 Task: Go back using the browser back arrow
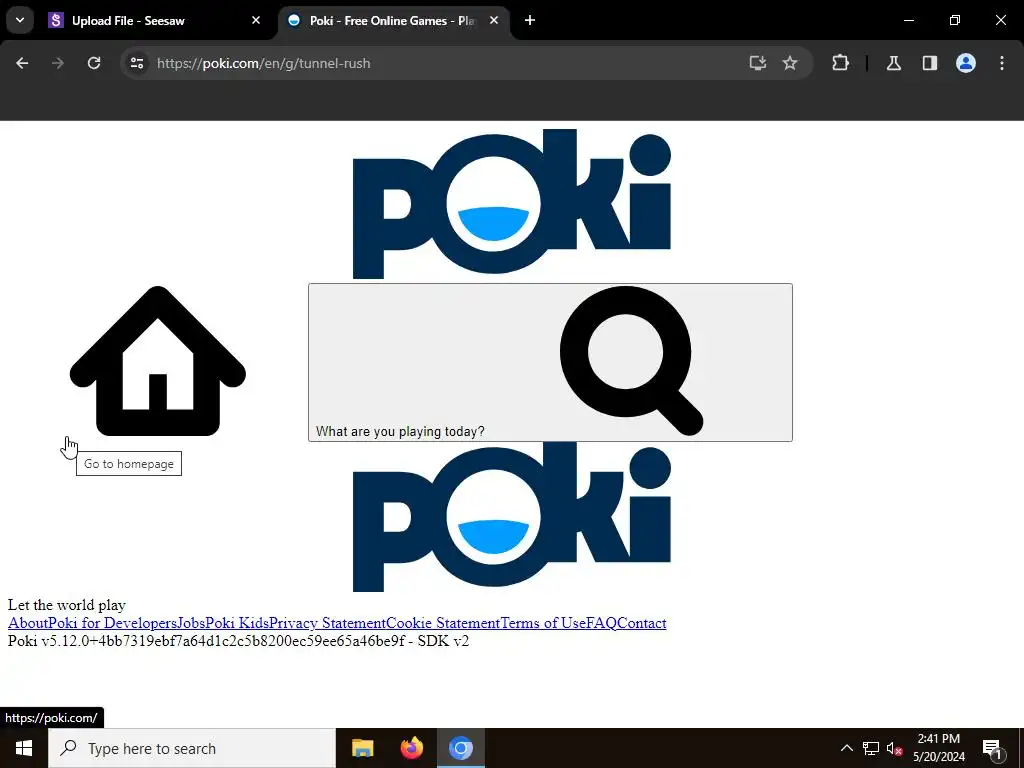(x=22, y=63)
